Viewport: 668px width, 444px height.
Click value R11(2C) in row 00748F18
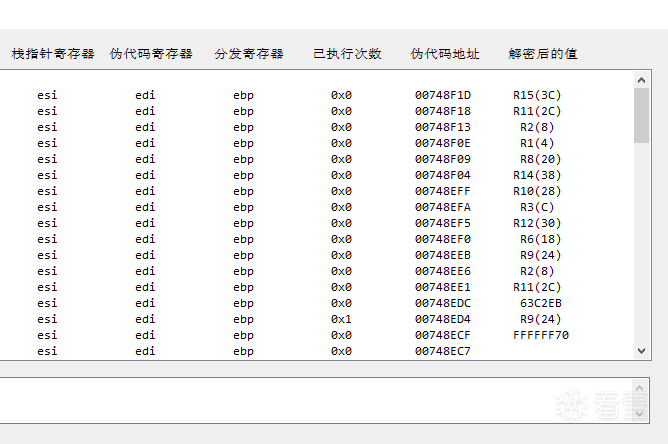(537, 111)
